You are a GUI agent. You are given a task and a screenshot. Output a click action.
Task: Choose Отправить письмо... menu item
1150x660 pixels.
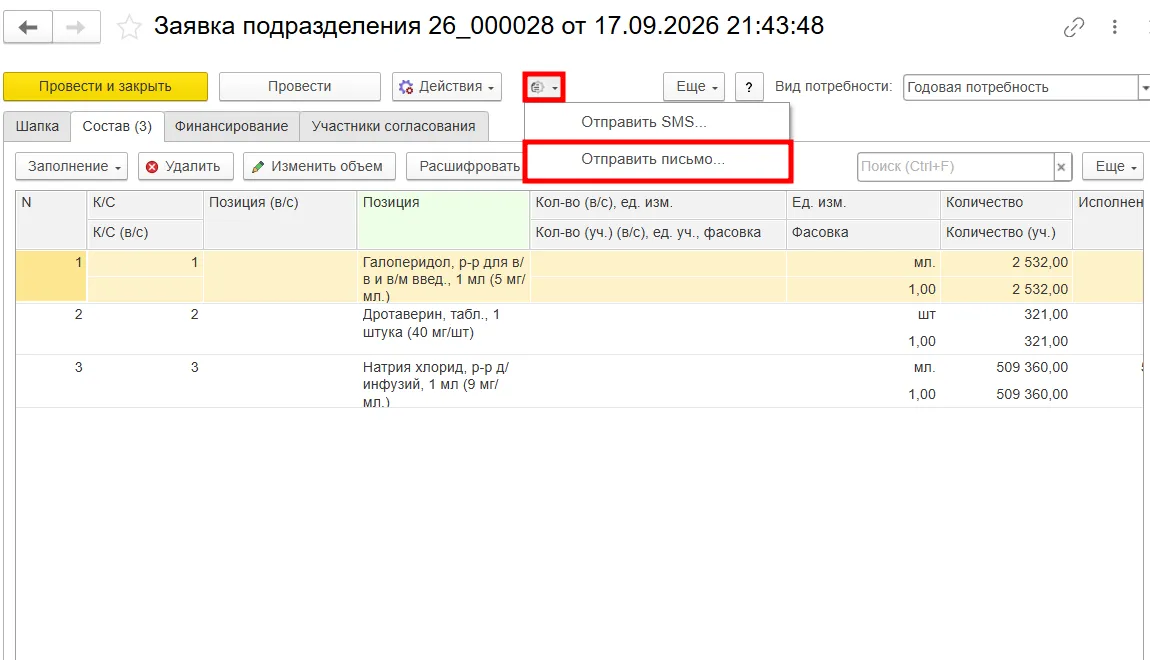click(658, 160)
